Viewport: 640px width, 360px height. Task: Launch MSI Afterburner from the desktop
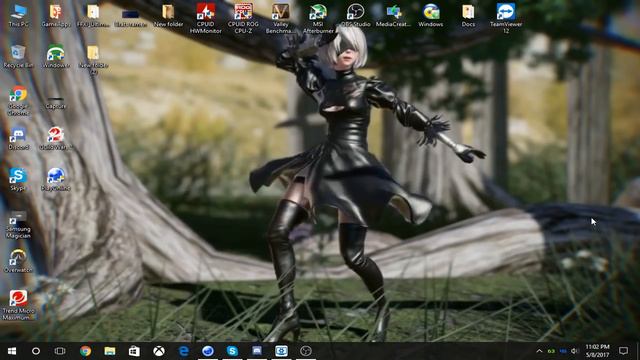(318, 18)
